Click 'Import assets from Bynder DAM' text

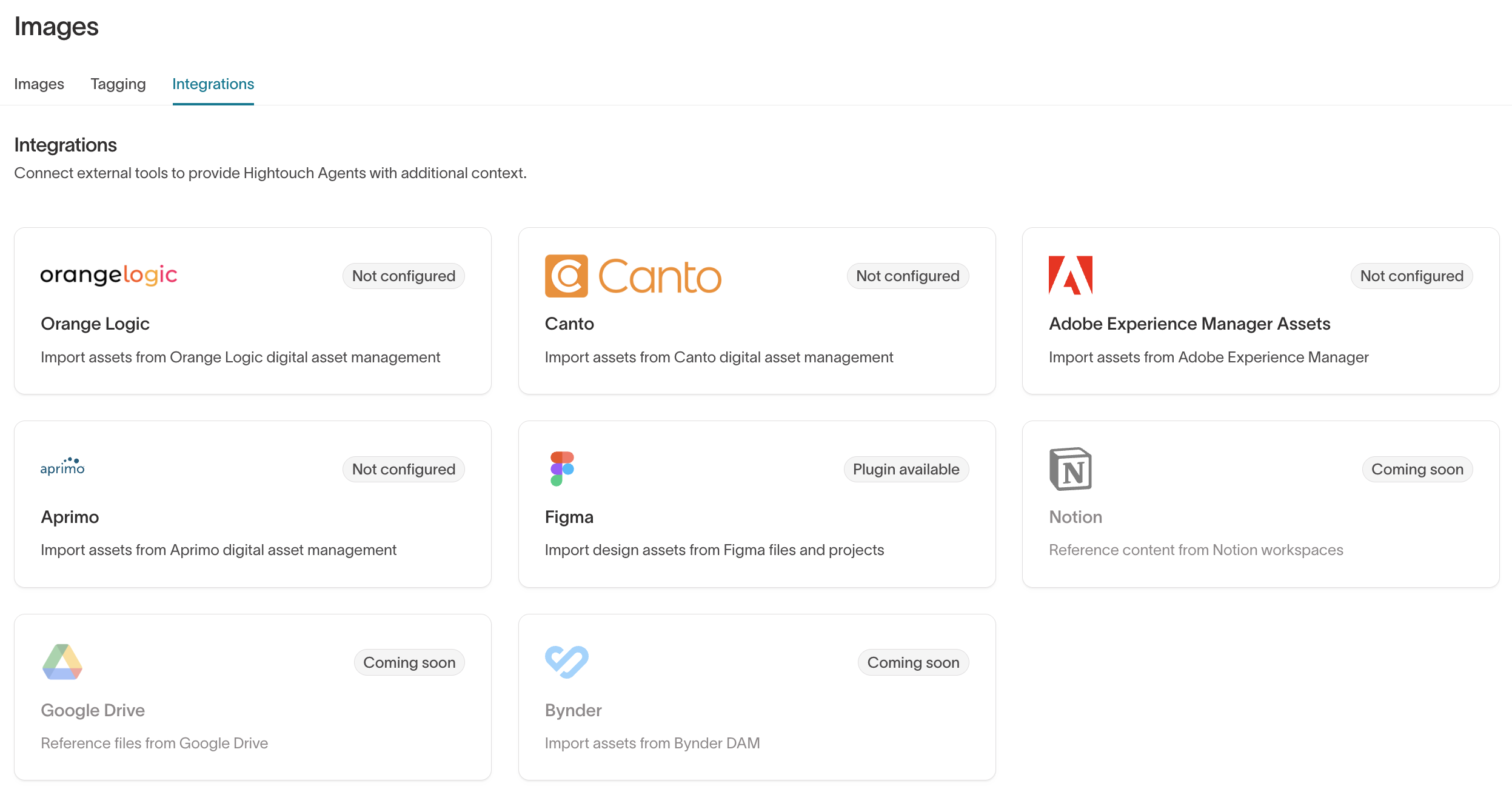tap(652, 743)
